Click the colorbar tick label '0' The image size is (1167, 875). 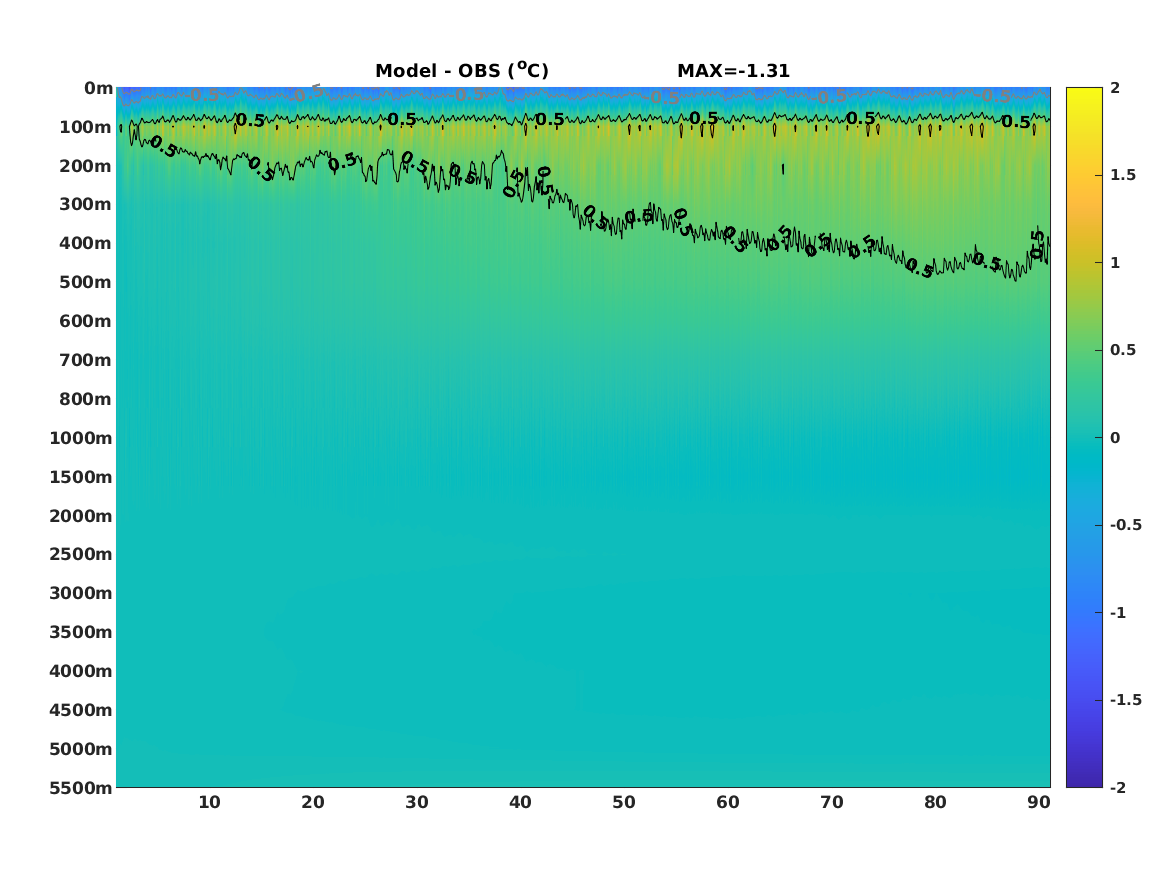pos(1115,438)
